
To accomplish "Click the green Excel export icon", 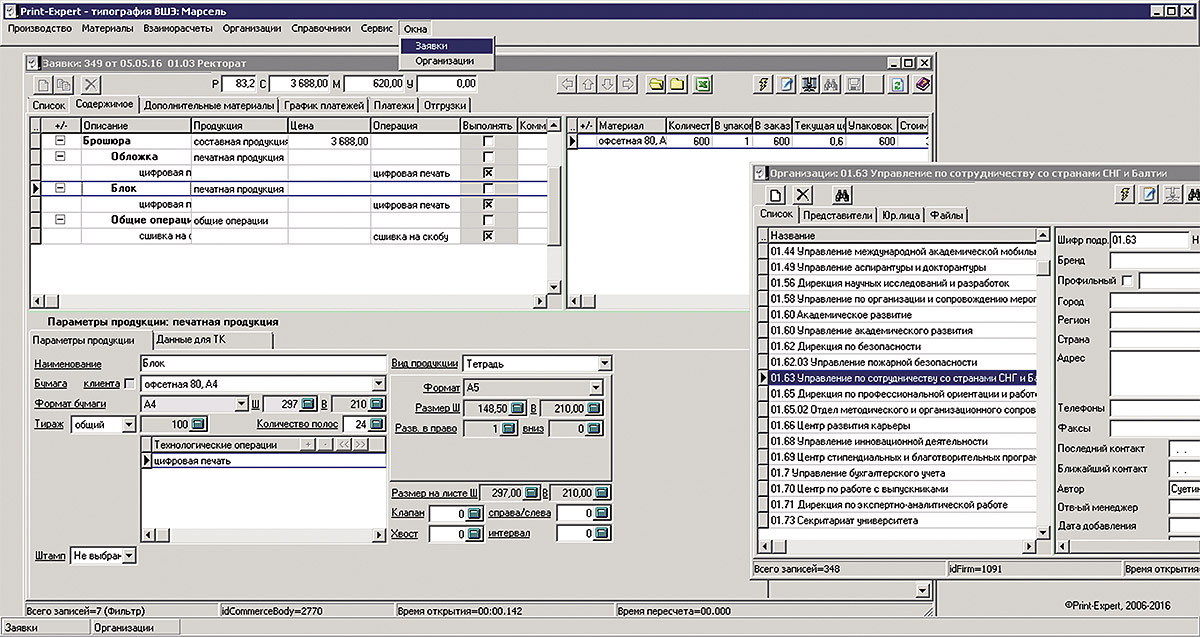I will [703, 85].
